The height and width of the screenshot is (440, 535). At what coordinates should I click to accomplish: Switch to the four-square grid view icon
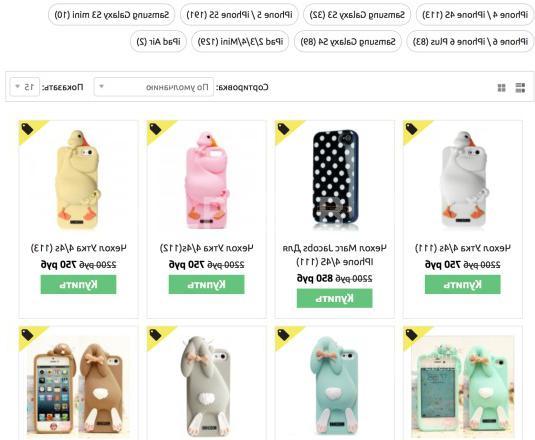[x=502, y=88]
